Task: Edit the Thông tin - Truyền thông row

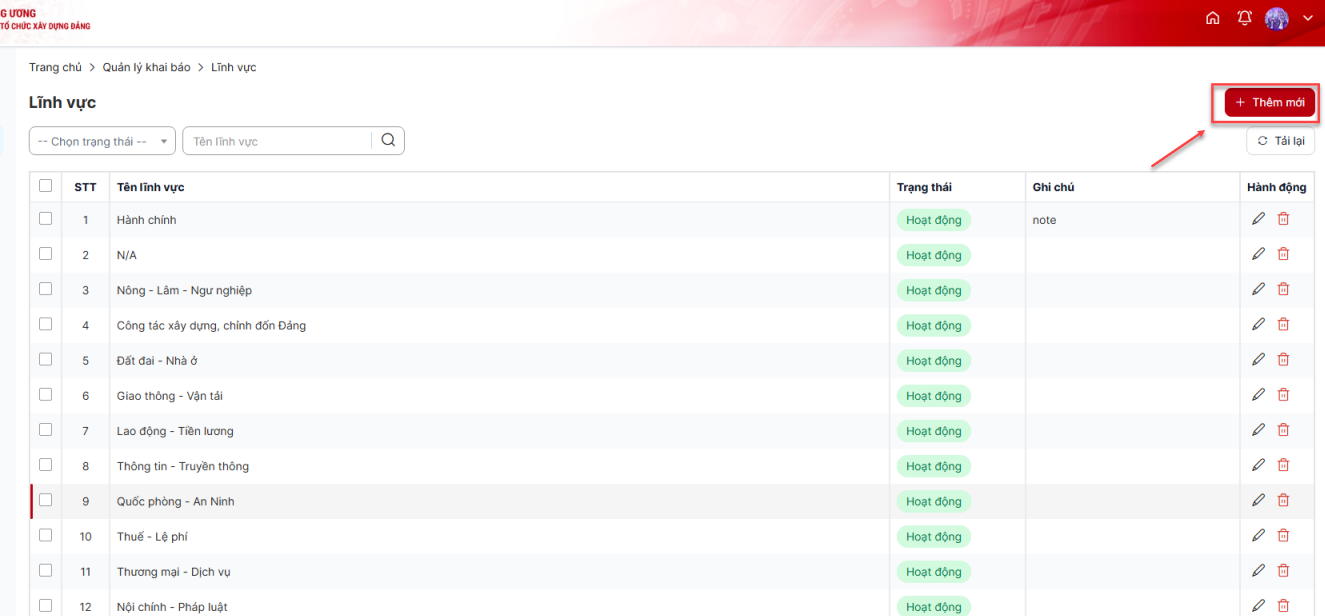Action: pyautogui.click(x=1258, y=465)
